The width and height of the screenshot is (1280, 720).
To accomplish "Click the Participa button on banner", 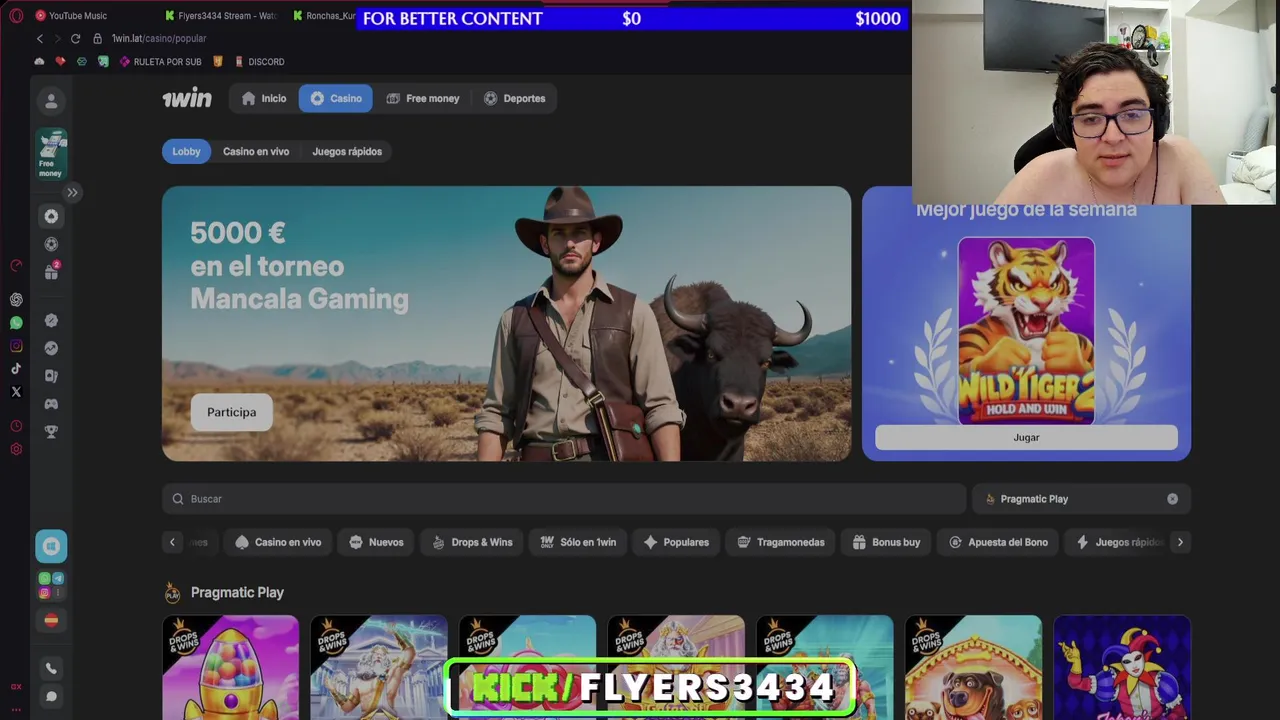I will [231, 412].
